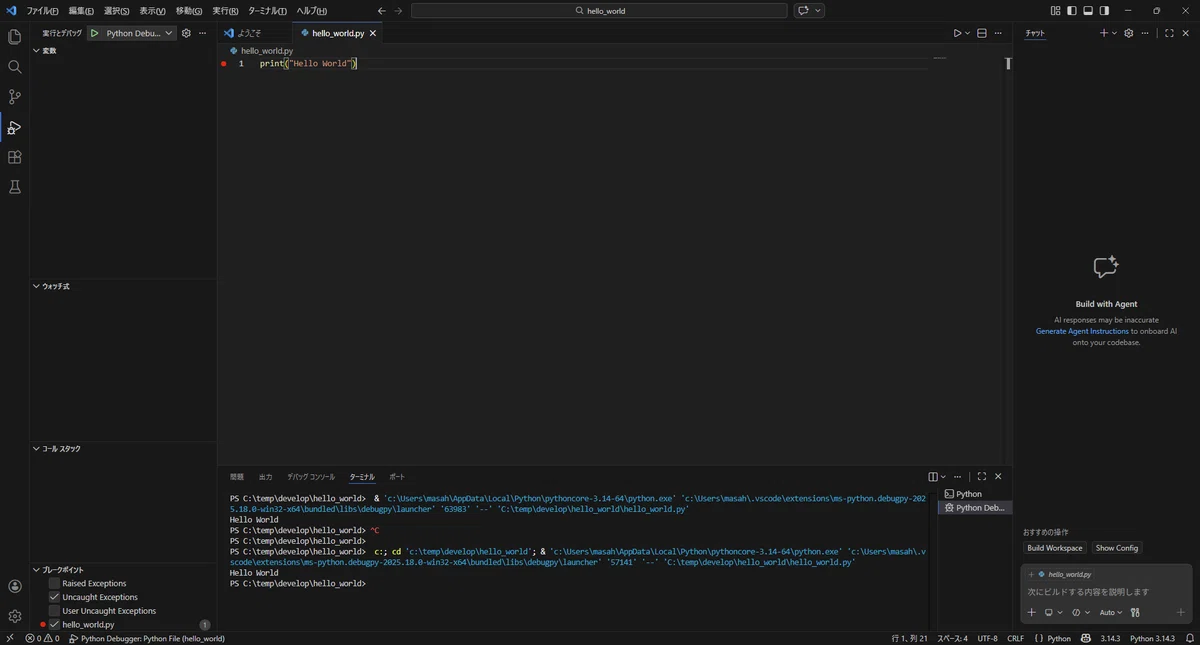This screenshot has height=645, width=1200.
Task: Open the debug view more actions ellipsis
Action: click(x=203, y=33)
